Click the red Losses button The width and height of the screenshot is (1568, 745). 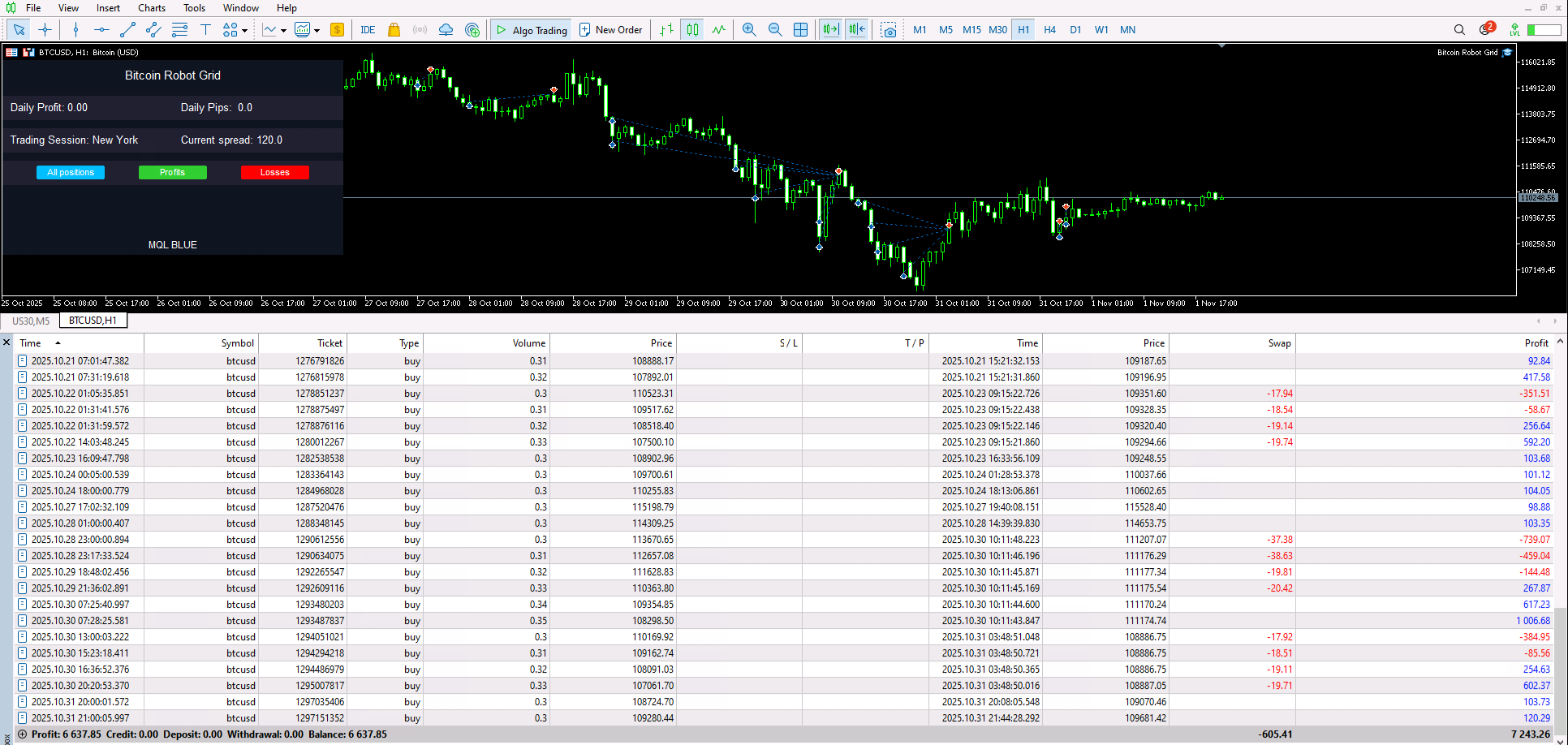point(274,172)
